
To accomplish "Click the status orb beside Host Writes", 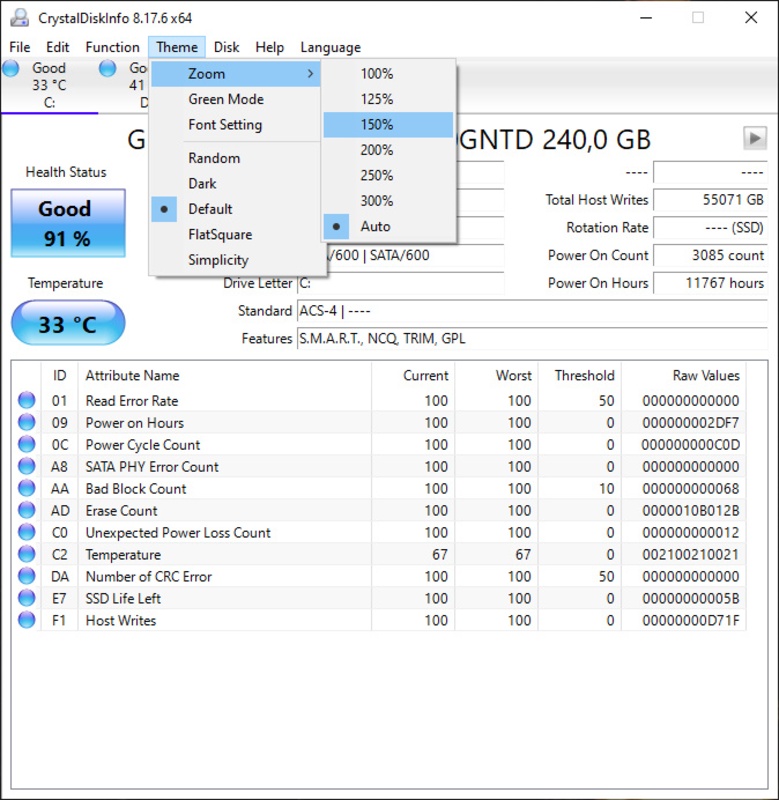I will [x=27, y=619].
